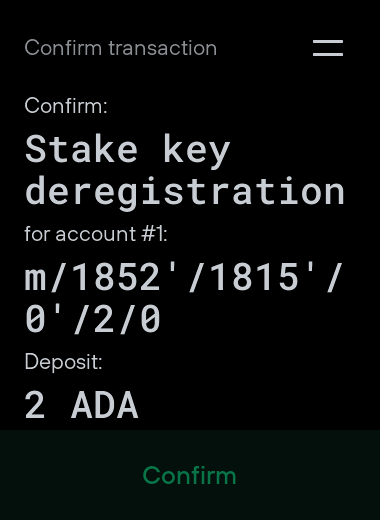Open the hamburger menu icon
380x520 pixels.
click(328, 48)
